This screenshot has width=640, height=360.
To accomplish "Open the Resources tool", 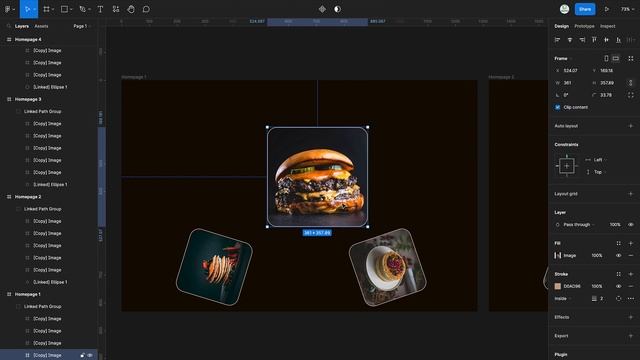I will (116, 9).
